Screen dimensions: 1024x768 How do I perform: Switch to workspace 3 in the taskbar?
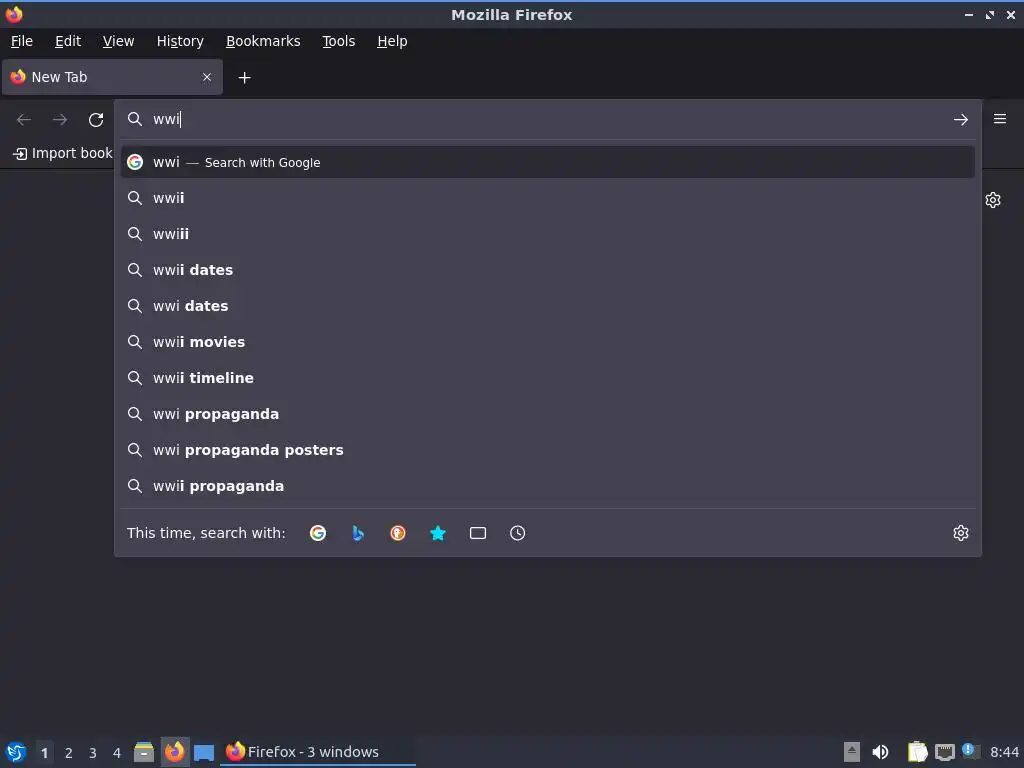click(x=93, y=753)
